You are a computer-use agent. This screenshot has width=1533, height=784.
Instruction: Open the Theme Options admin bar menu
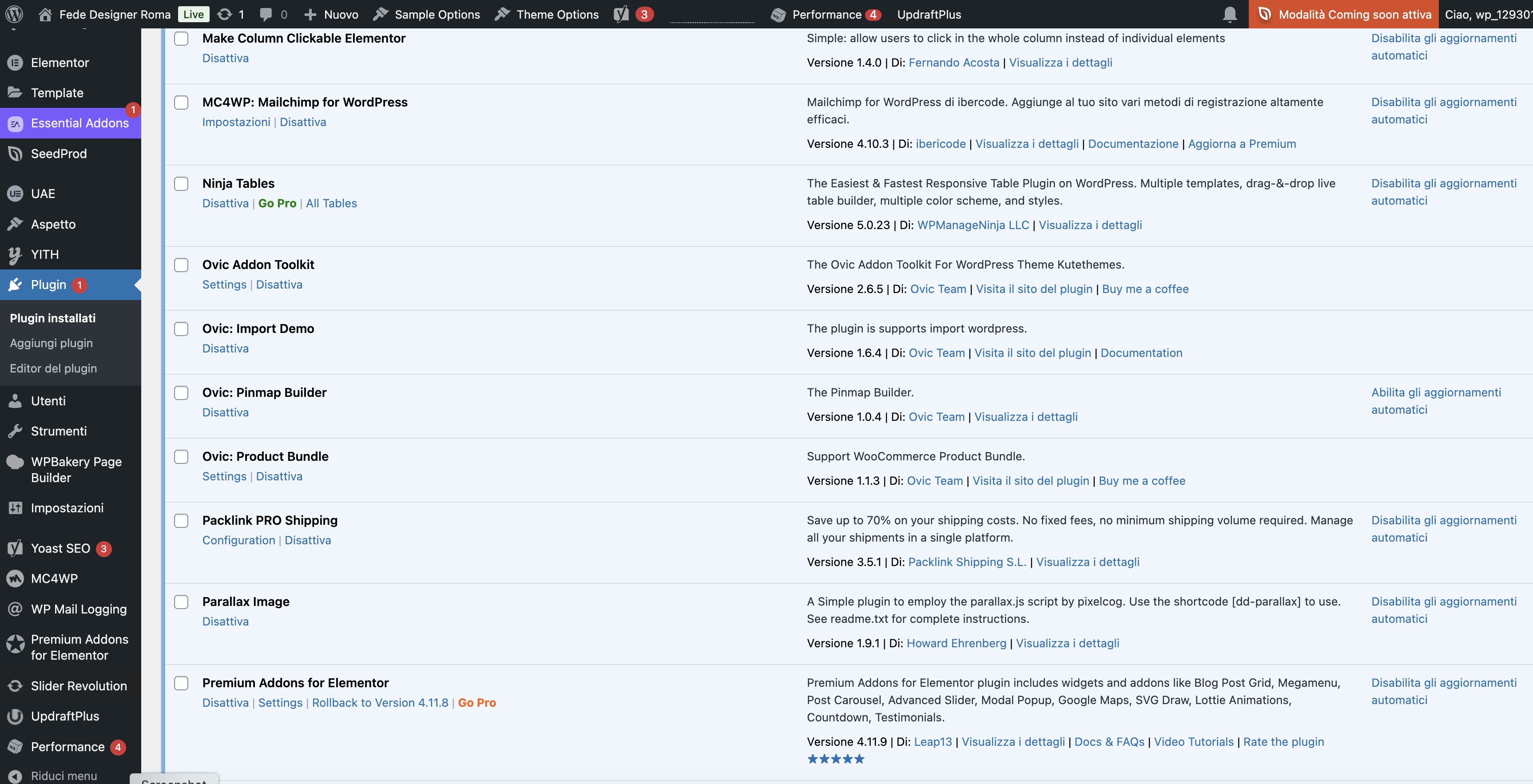pyautogui.click(x=547, y=14)
